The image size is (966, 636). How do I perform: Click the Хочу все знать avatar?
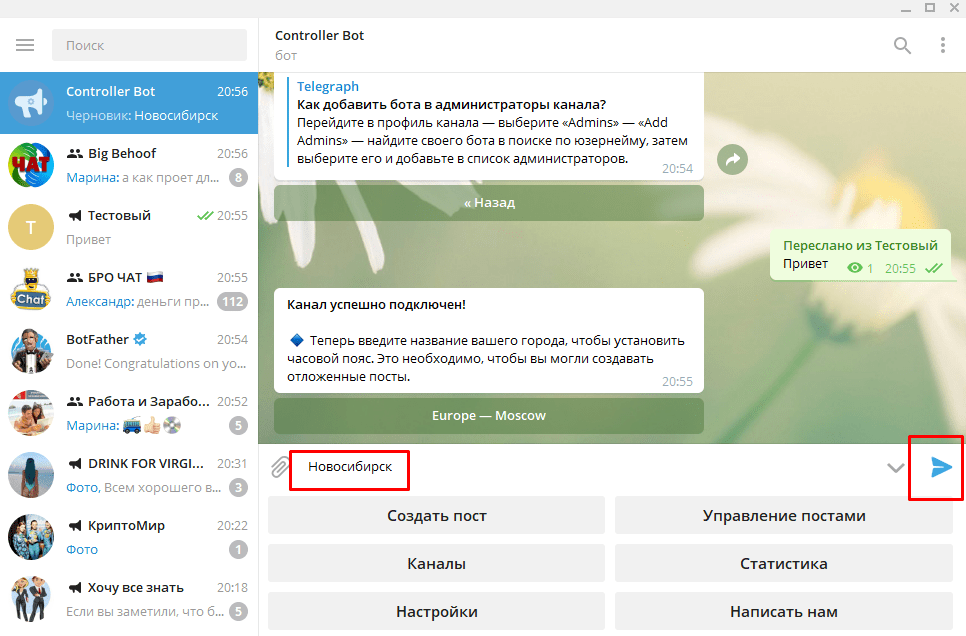pyautogui.click(x=31, y=600)
